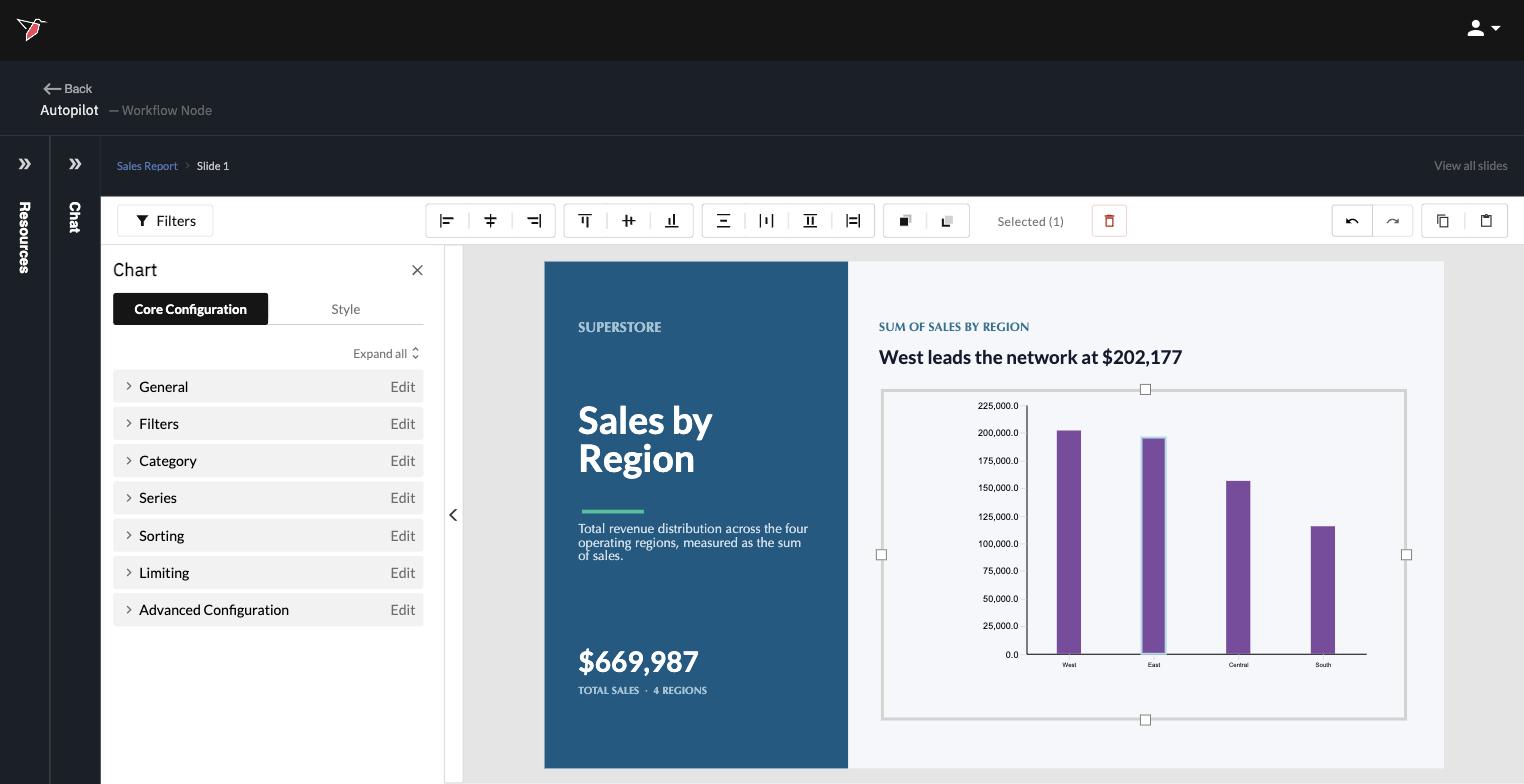Copy the selected element
The width and height of the screenshot is (1524, 784).
click(x=1443, y=221)
